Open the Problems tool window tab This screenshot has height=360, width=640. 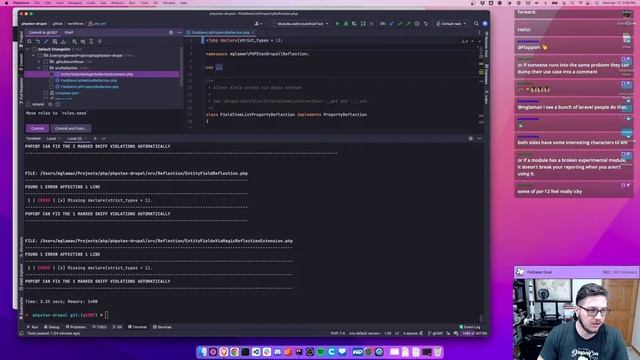tap(76, 327)
